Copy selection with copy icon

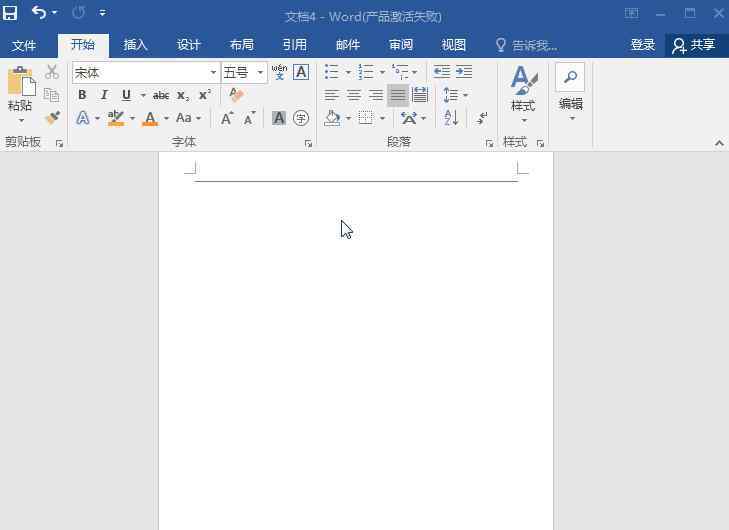52,94
